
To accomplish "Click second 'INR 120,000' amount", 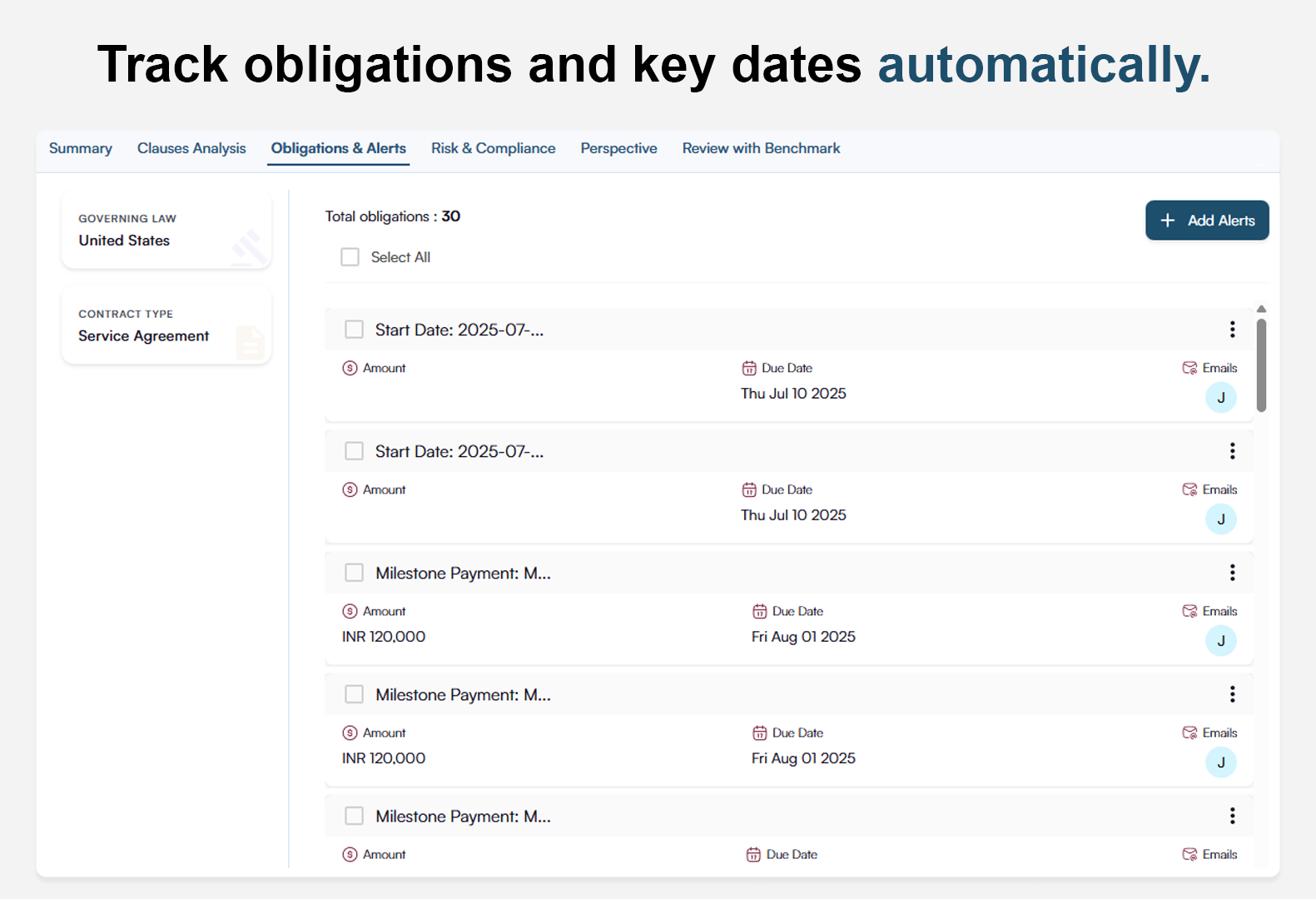I will 384,758.
